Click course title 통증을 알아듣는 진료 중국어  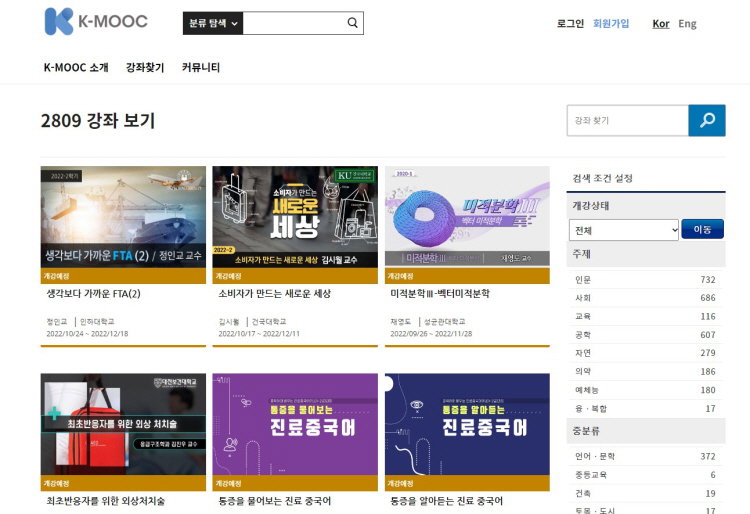[x=447, y=501]
